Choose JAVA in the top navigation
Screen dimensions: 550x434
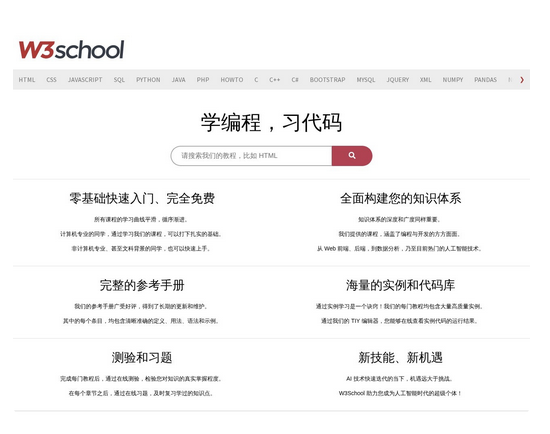tap(179, 80)
